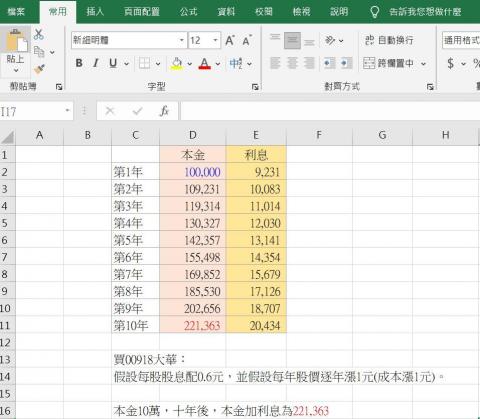
Task: Expand the underline style dropdown
Action: click(126, 63)
